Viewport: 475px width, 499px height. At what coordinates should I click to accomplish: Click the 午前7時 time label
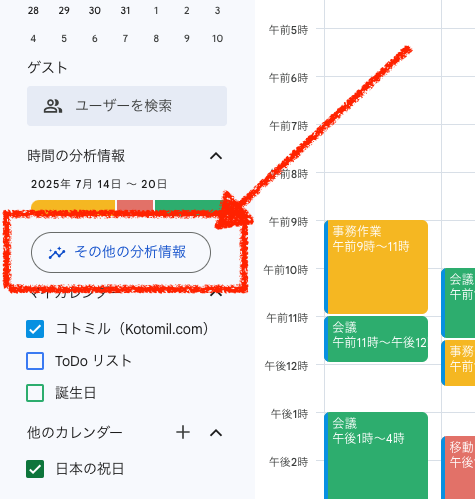tap(288, 126)
